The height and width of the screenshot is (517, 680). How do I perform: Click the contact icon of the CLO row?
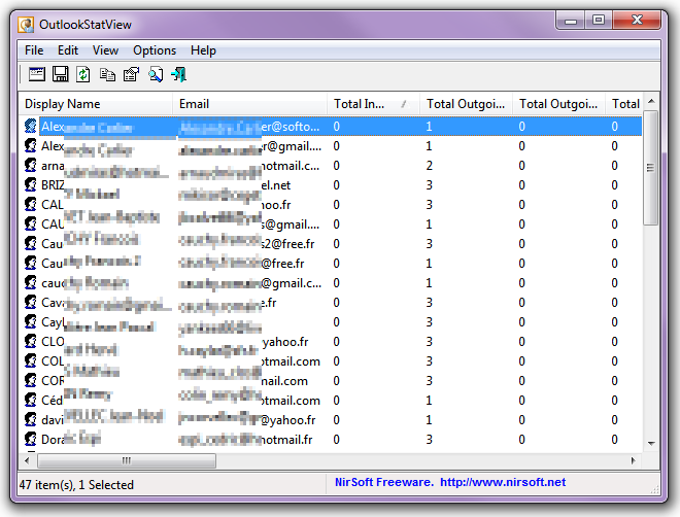click(x=30, y=341)
